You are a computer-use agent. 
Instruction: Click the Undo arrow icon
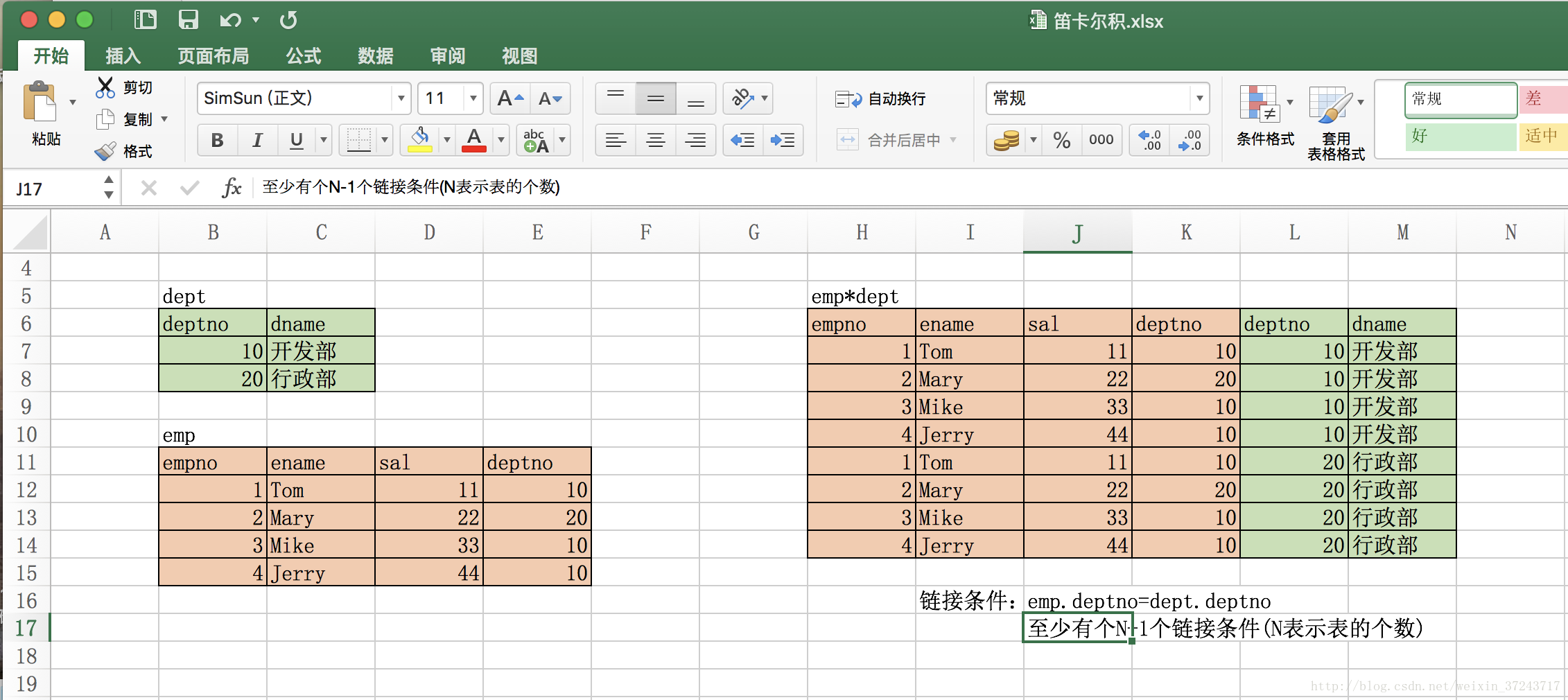point(230,20)
